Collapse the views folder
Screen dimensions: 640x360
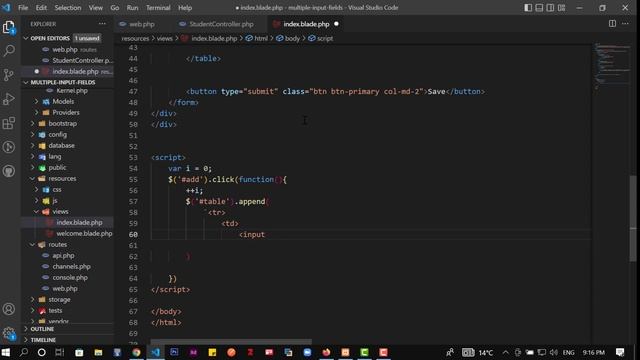pos(60,211)
